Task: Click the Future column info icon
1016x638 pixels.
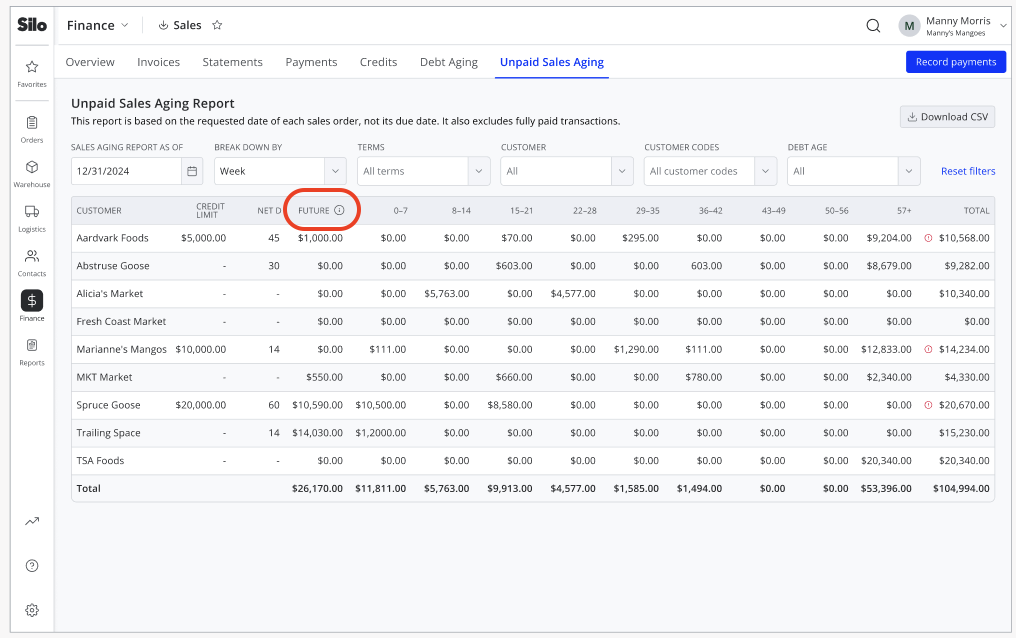Action: click(x=339, y=211)
